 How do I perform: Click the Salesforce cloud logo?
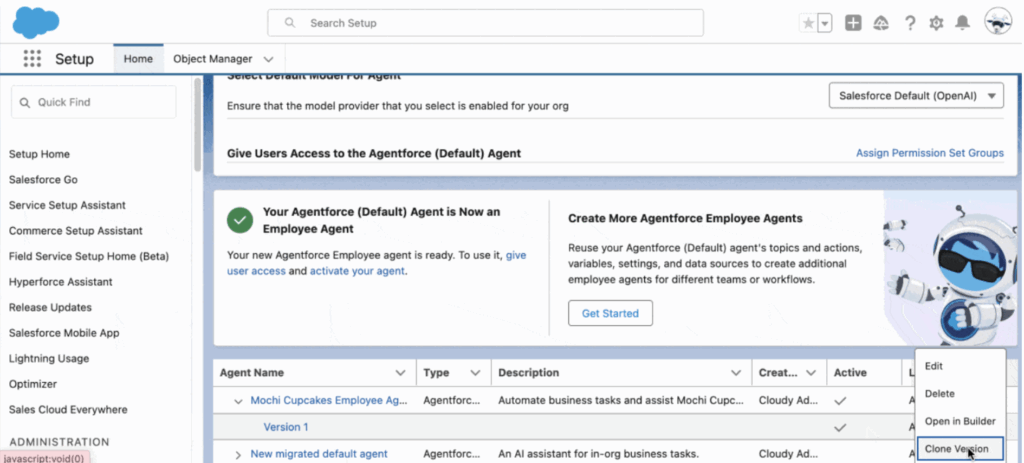pos(36,21)
